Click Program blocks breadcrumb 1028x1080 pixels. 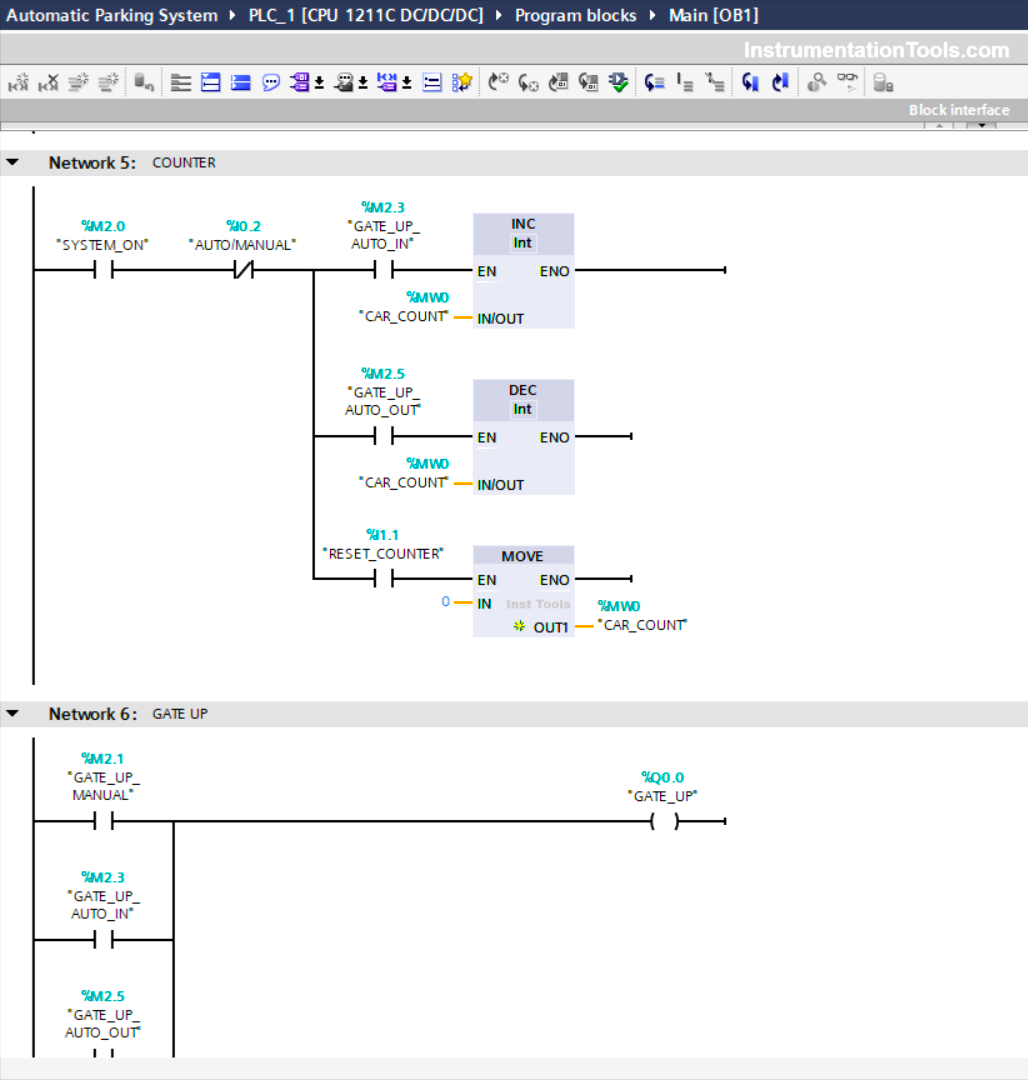(576, 15)
